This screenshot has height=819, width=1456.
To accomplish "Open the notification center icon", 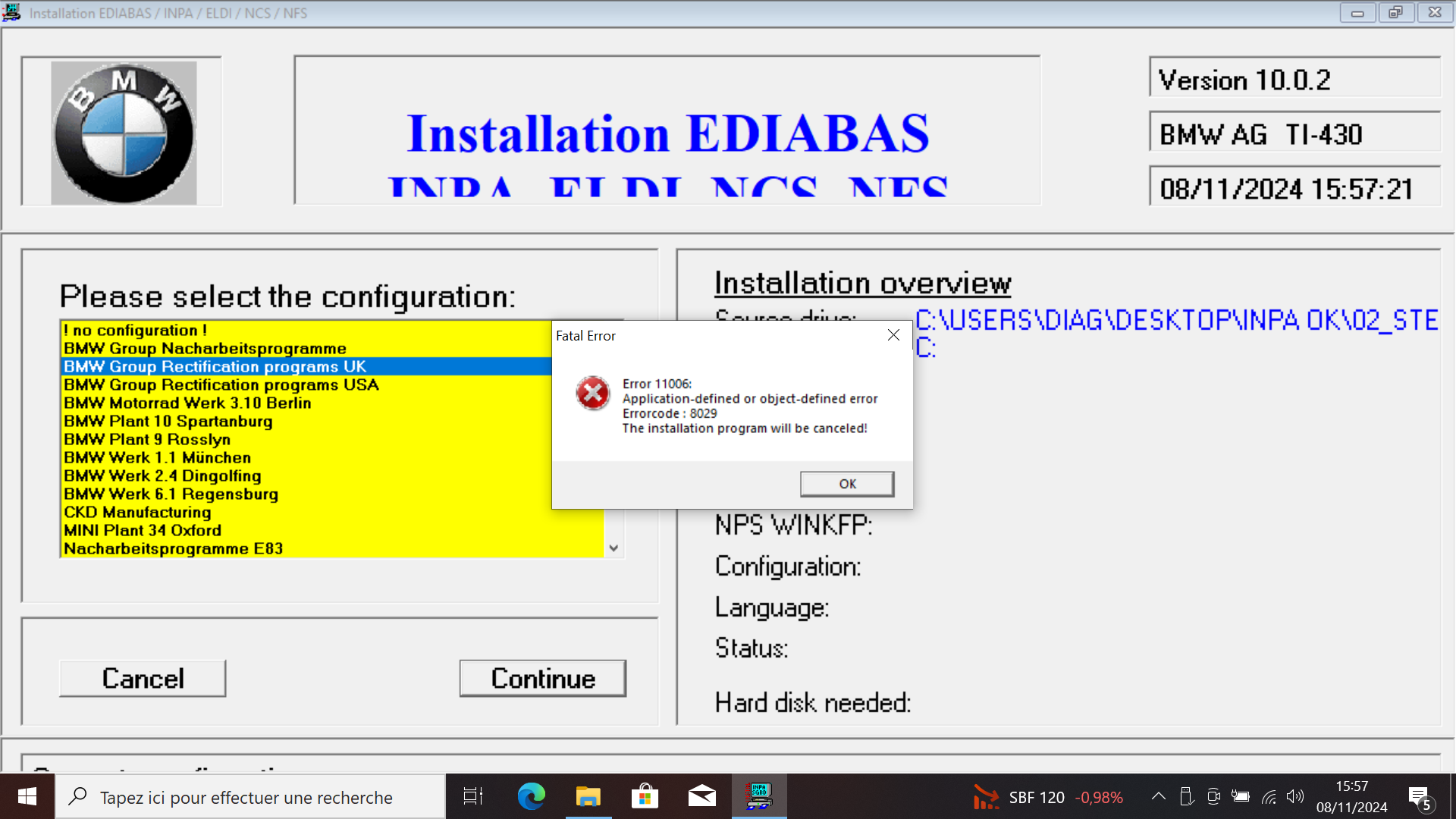I will coord(1420,797).
